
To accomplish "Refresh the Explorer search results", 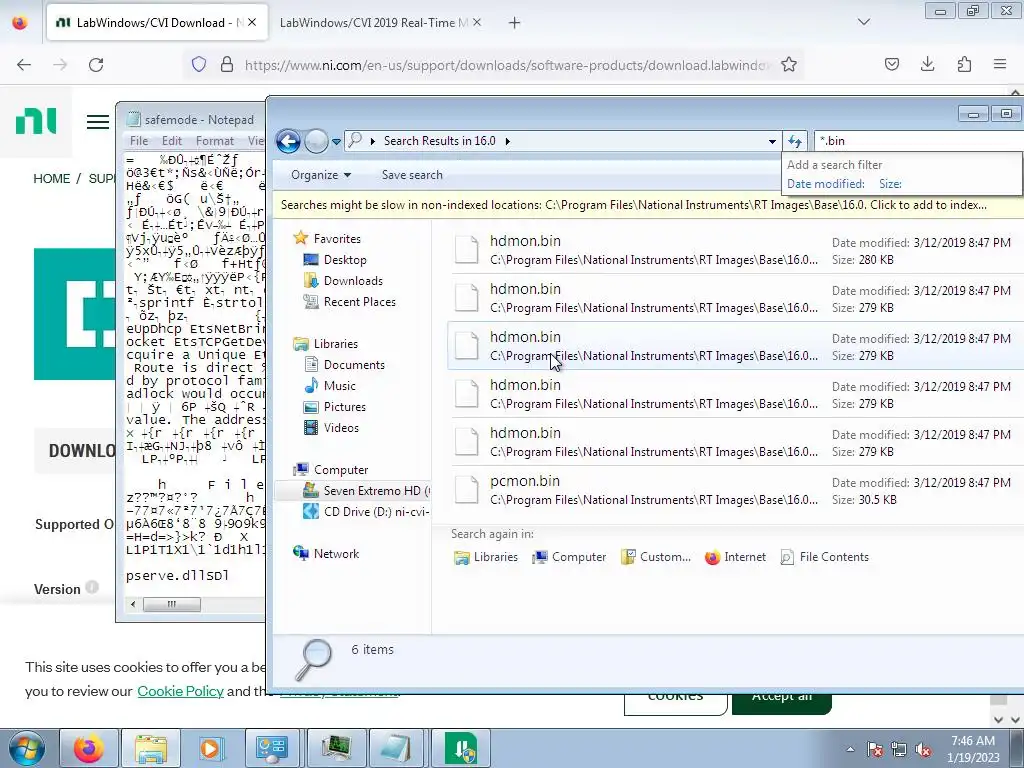I will (x=795, y=141).
